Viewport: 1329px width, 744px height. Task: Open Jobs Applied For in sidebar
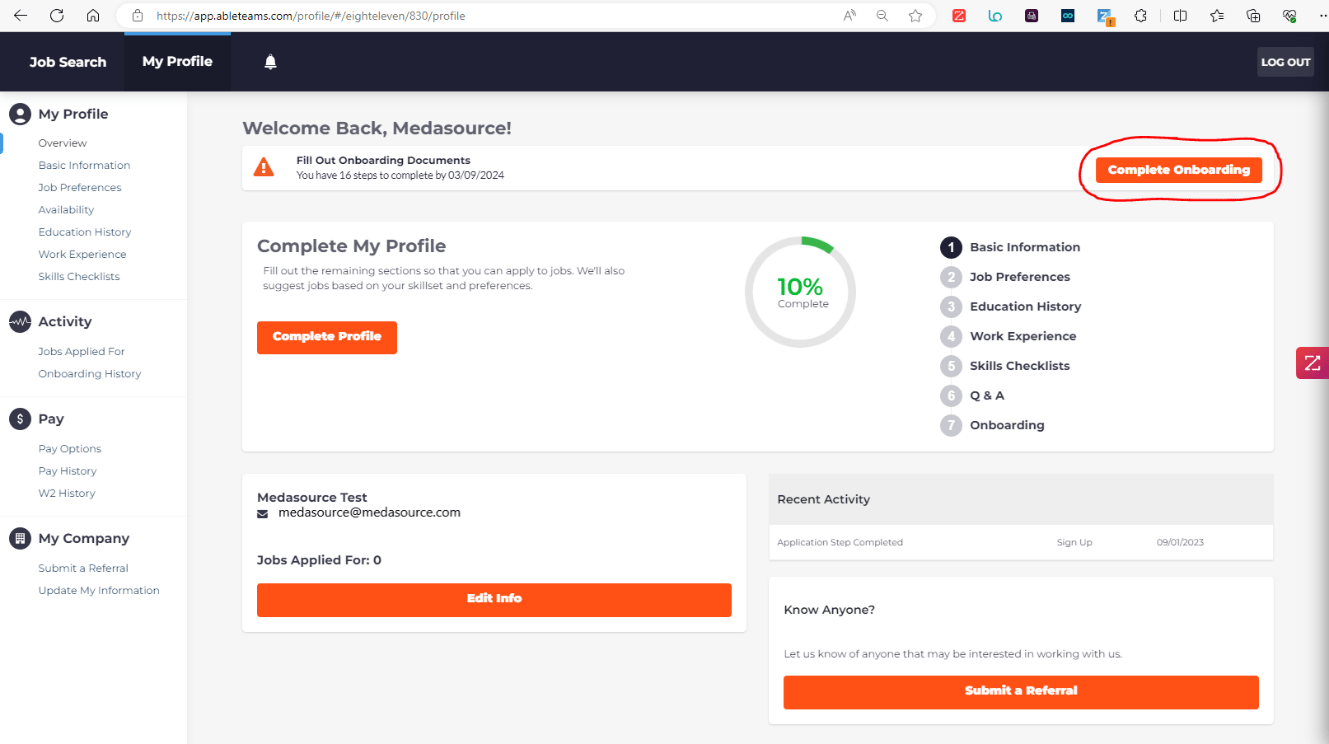pos(81,351)
